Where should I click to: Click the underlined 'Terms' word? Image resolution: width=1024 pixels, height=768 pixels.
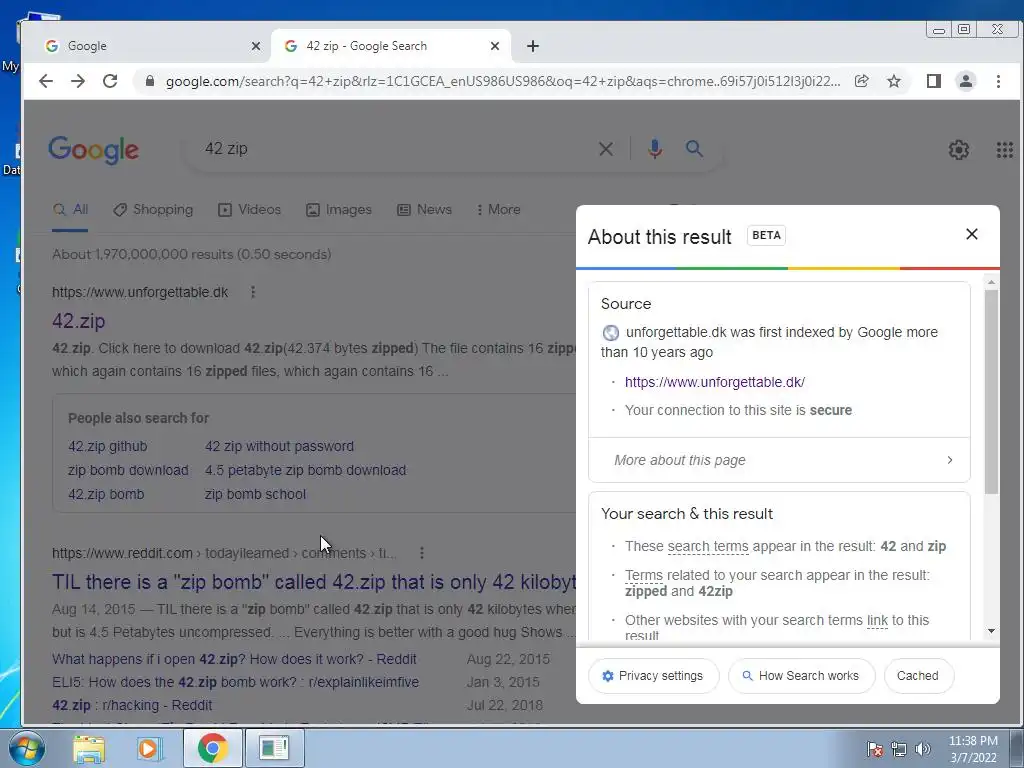[643, 575]
